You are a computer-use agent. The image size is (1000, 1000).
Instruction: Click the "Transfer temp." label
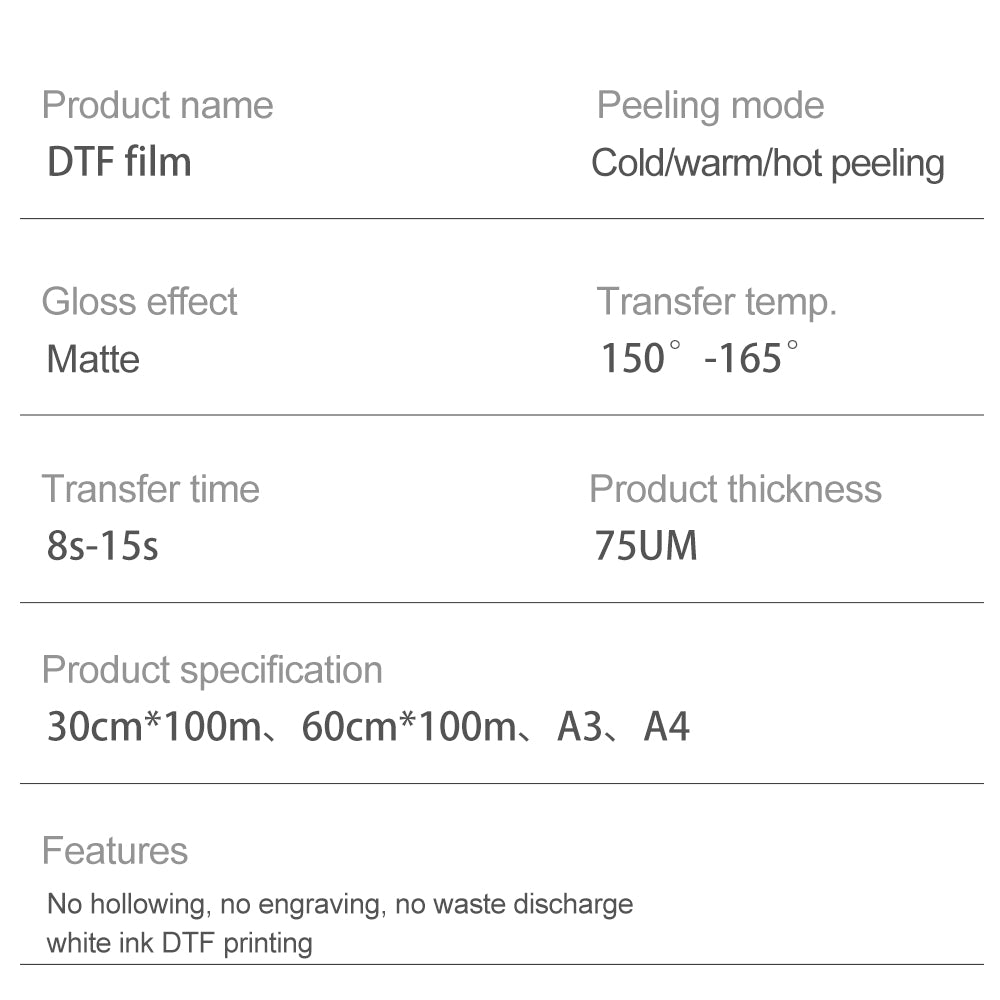pyautogui.click(x=716, y=301)
